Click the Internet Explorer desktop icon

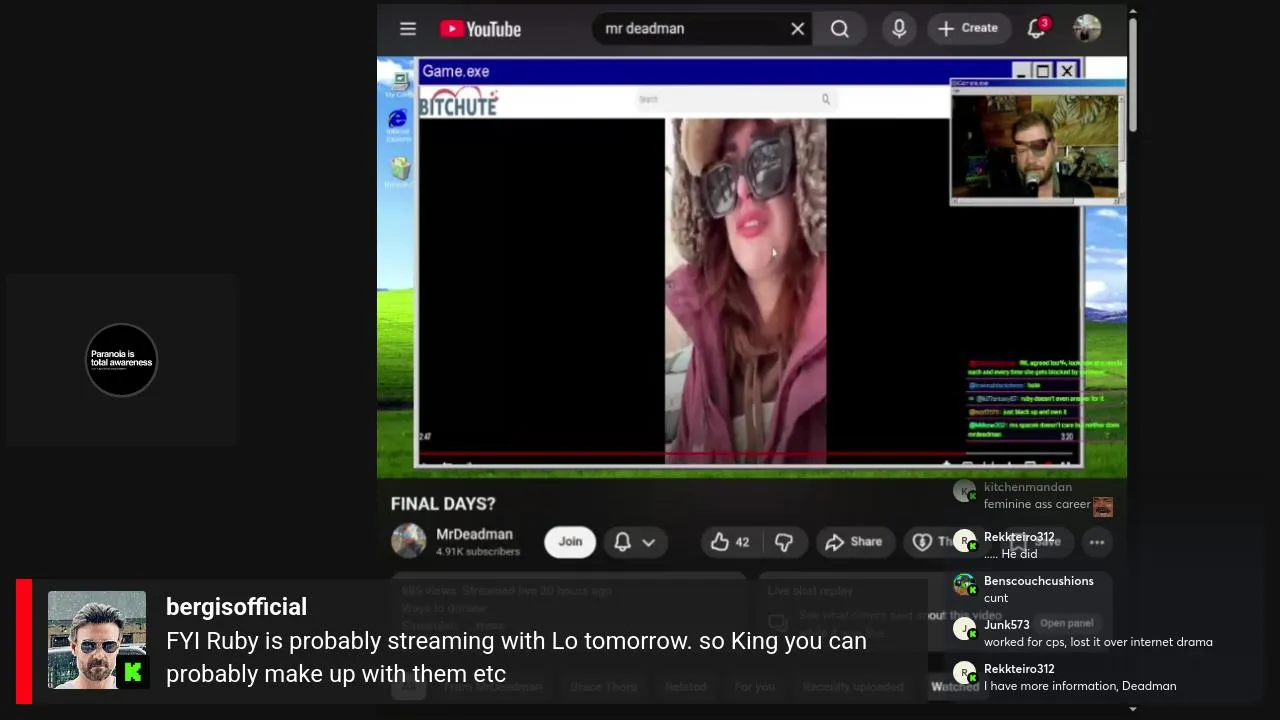399,125
